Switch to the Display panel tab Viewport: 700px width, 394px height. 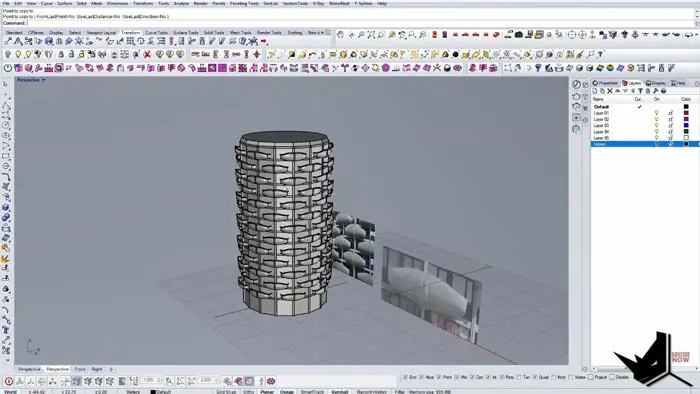tap(656, 83)
